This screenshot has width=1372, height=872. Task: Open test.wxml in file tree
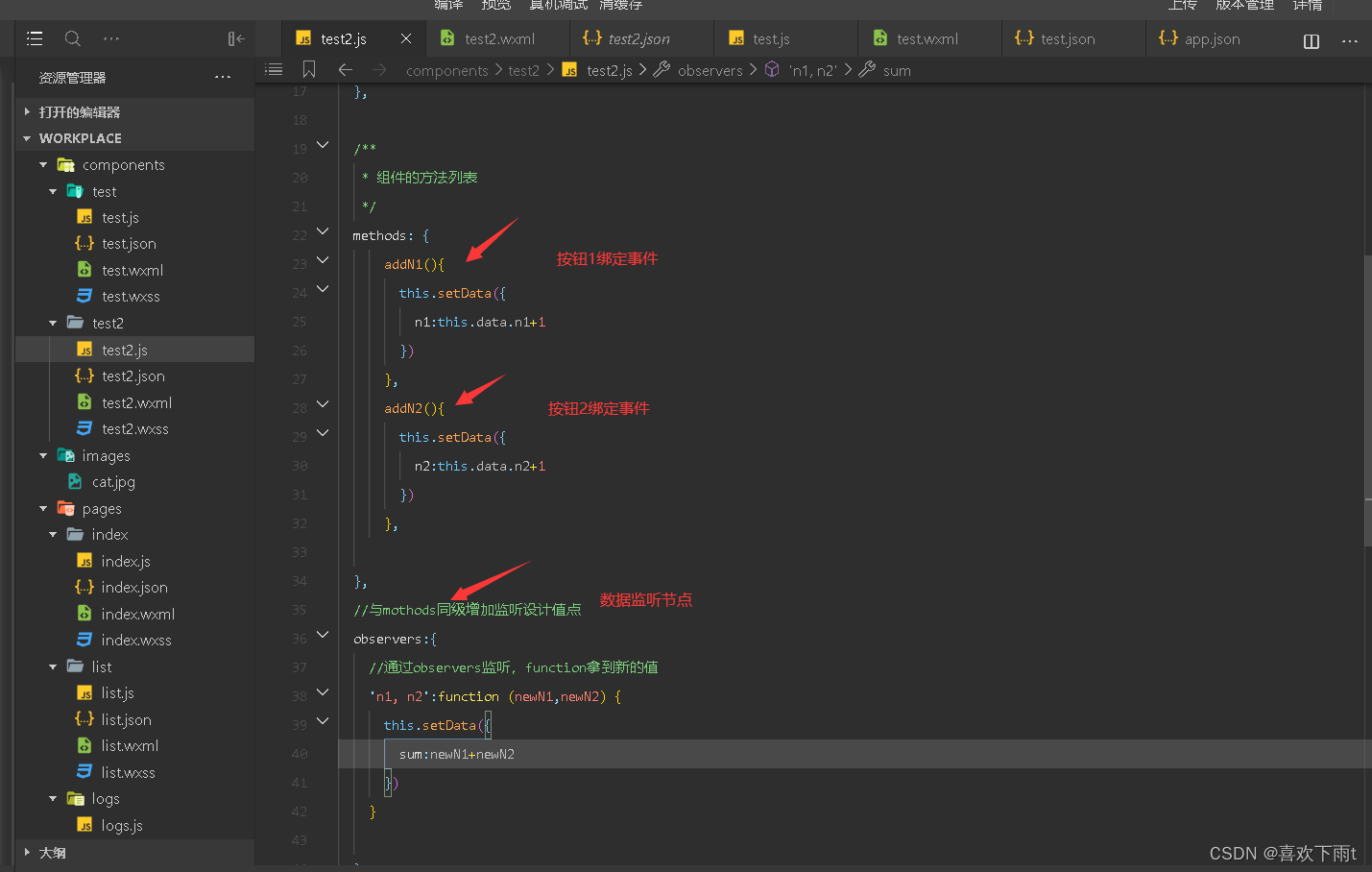pyautogui.click(x=134, y=271)
